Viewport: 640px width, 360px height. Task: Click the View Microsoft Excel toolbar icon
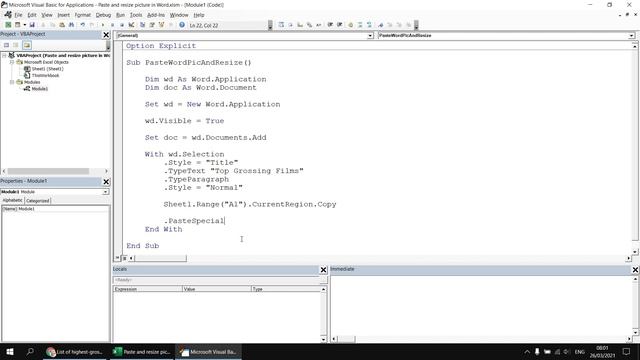8,25
